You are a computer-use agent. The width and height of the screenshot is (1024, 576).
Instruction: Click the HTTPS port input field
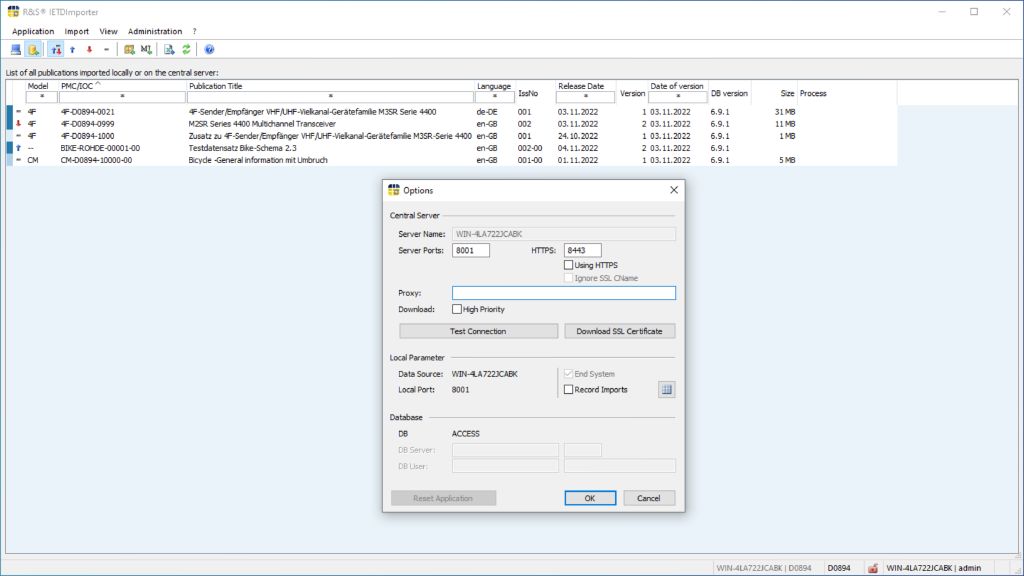(582, 250)
